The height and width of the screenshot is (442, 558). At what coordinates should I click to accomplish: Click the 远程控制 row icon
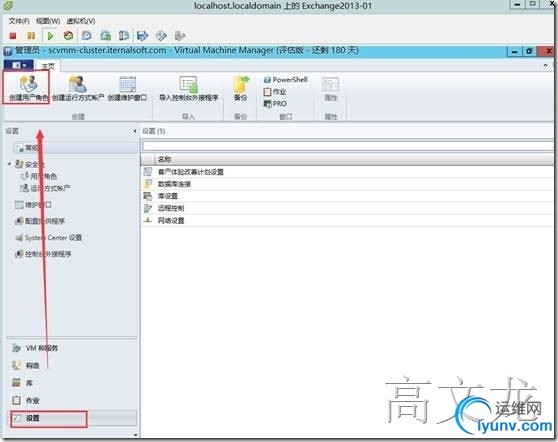148,208
